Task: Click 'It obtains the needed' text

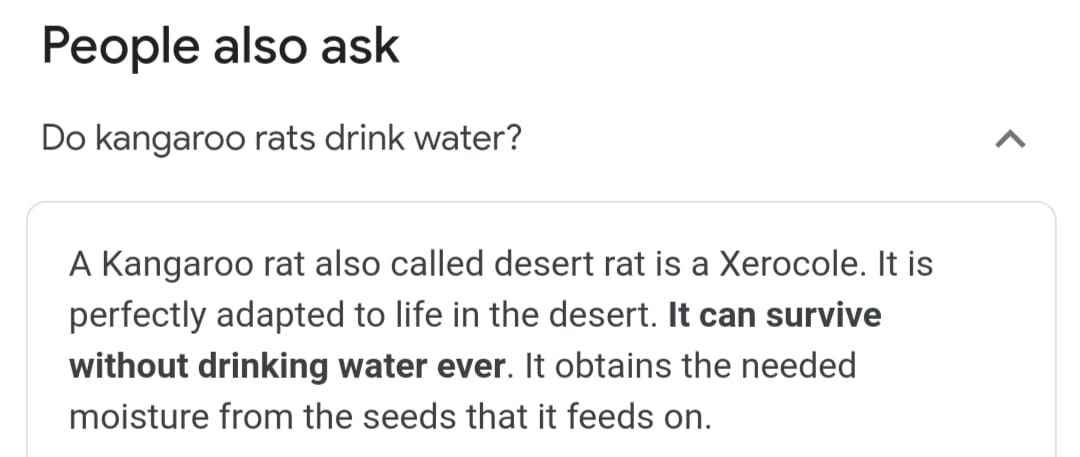Action: 691,366
